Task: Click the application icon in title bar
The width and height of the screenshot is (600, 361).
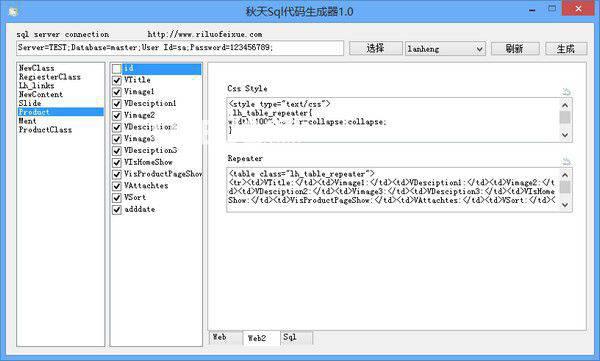Action: (13, 11)
